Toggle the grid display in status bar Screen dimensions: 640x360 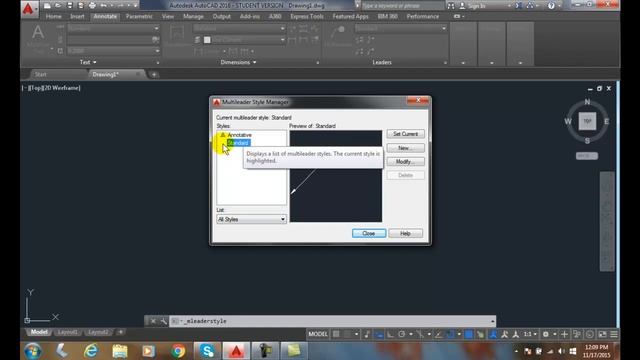336,334
